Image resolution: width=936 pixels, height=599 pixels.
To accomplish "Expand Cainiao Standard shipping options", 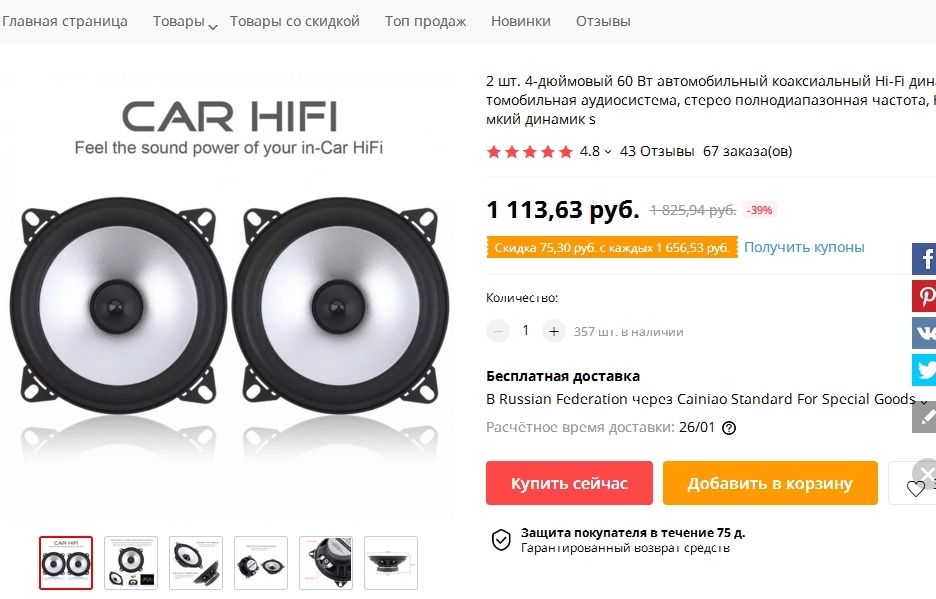I will [923, 401].
